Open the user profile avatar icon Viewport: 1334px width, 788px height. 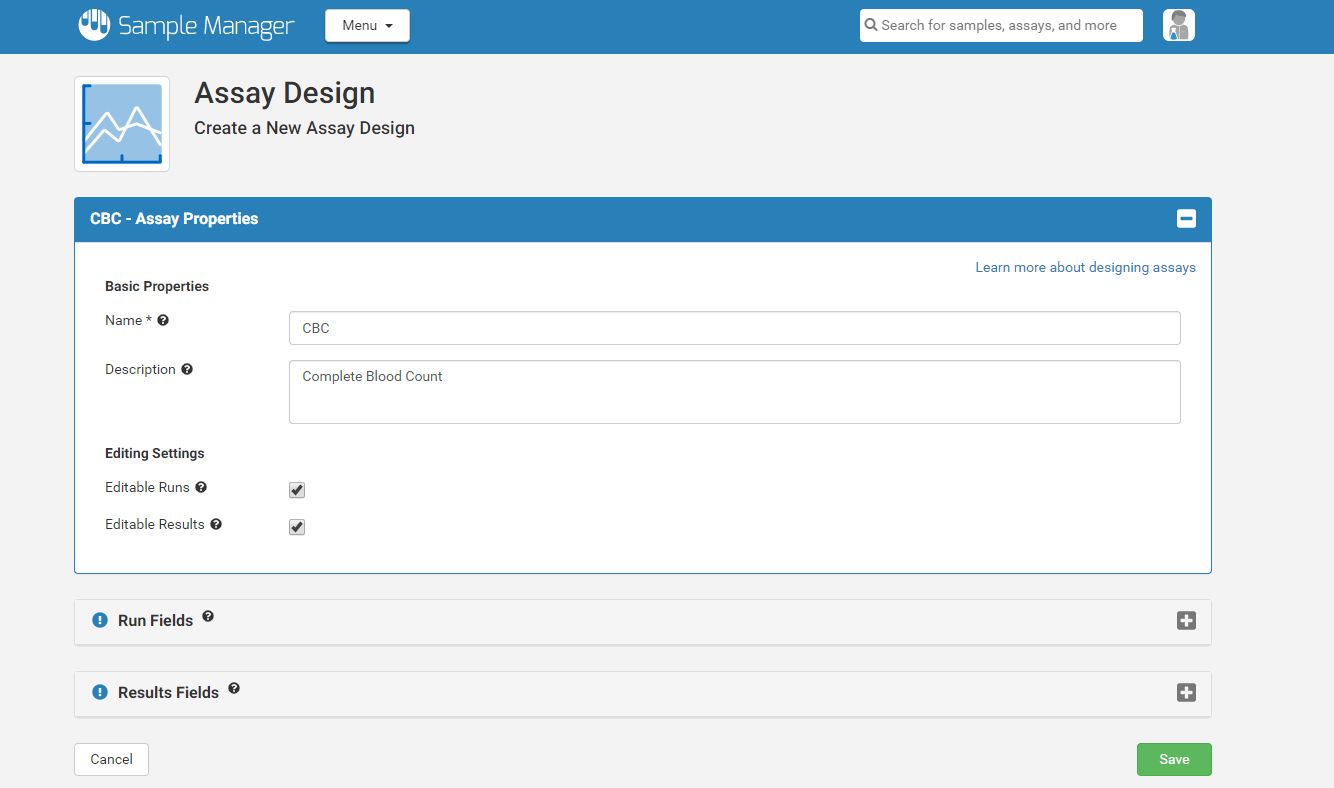(x=1178, y=25)
